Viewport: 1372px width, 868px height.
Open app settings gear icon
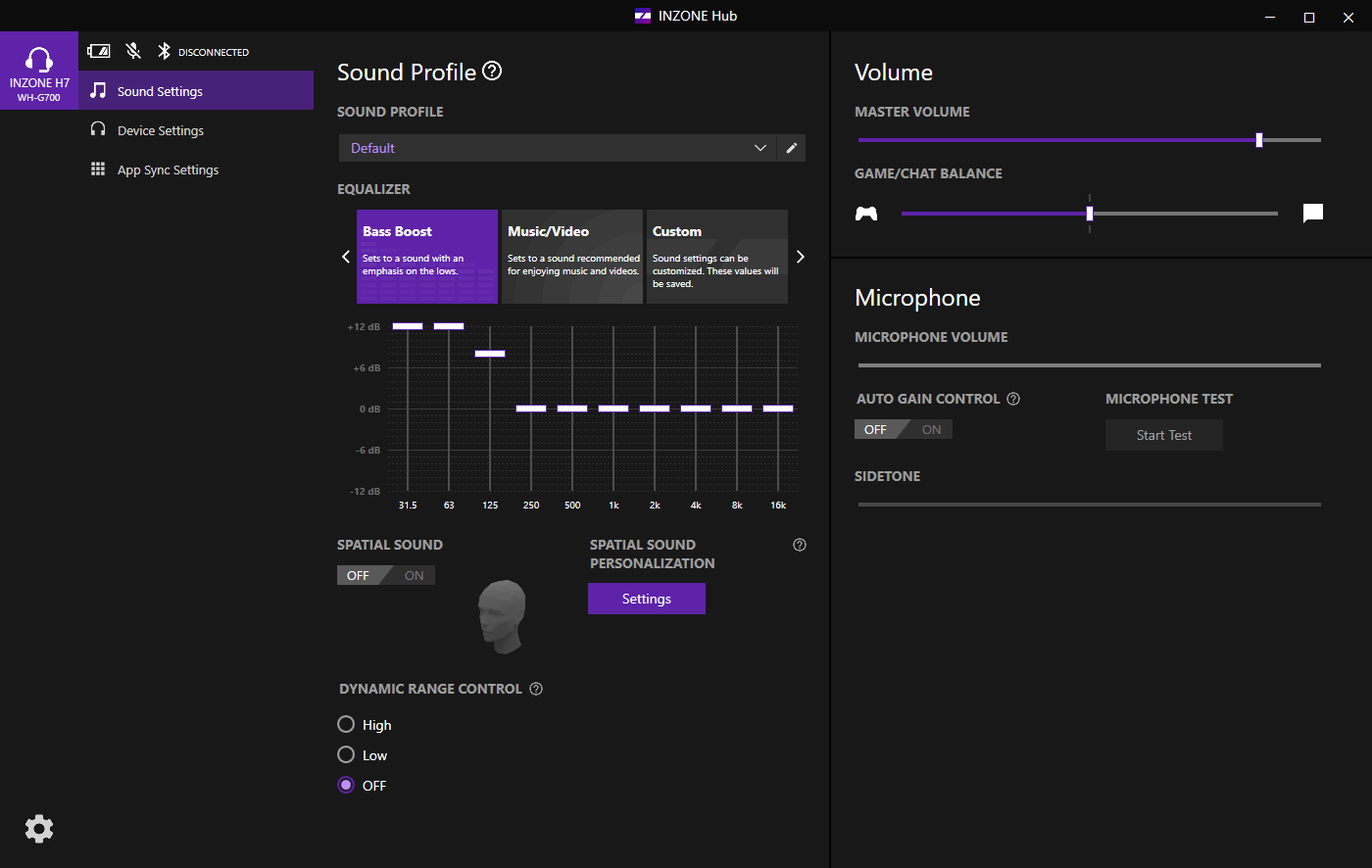point(39,829)
